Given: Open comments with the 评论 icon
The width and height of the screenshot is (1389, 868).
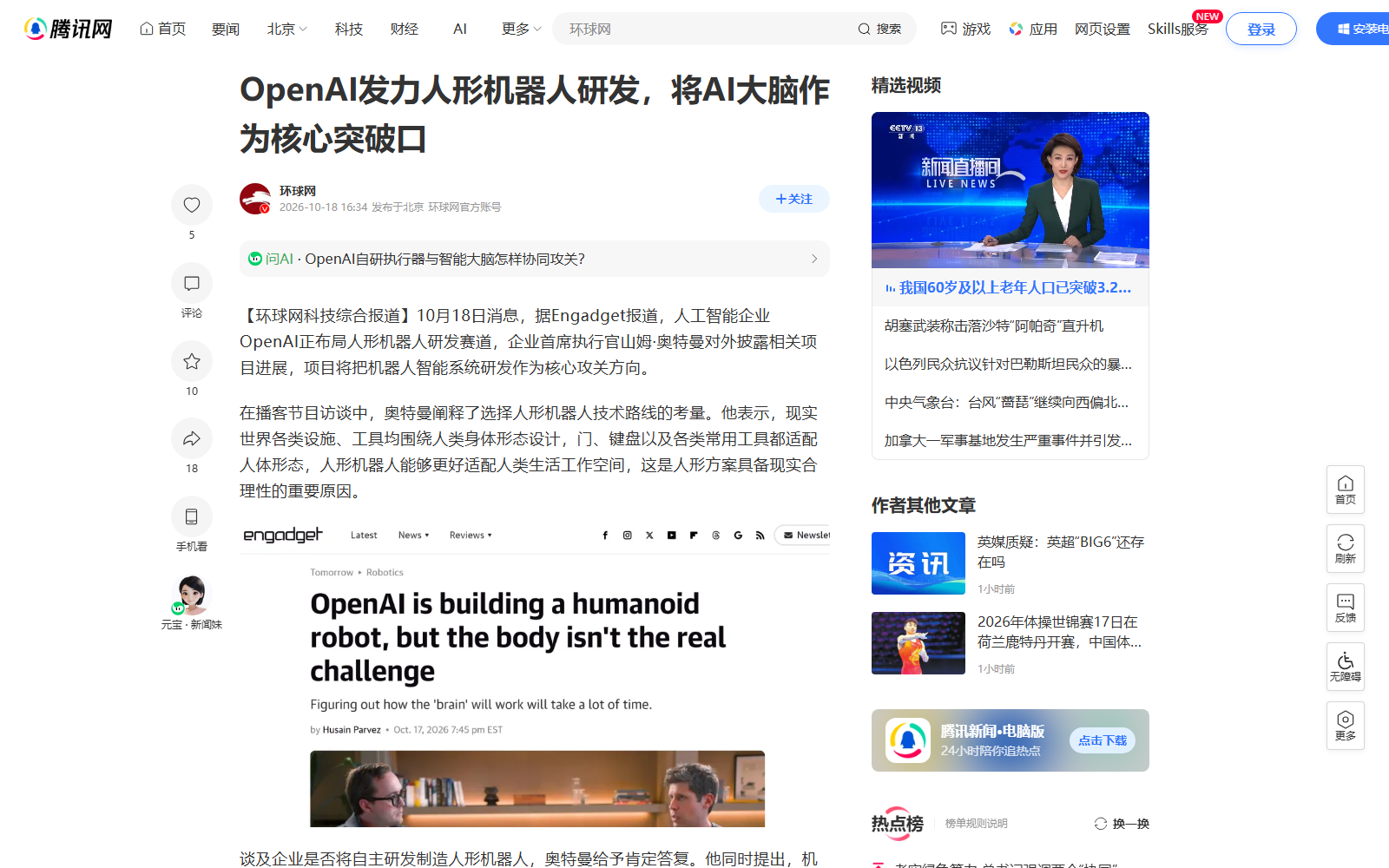Looking at the screenshot, I should [x=192, y=283].
